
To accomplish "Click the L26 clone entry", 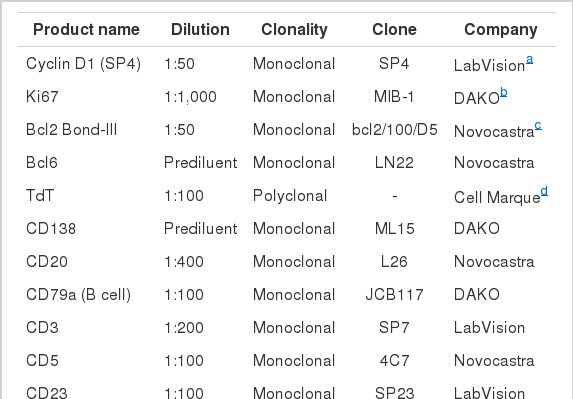I will (x=394, y=262).
